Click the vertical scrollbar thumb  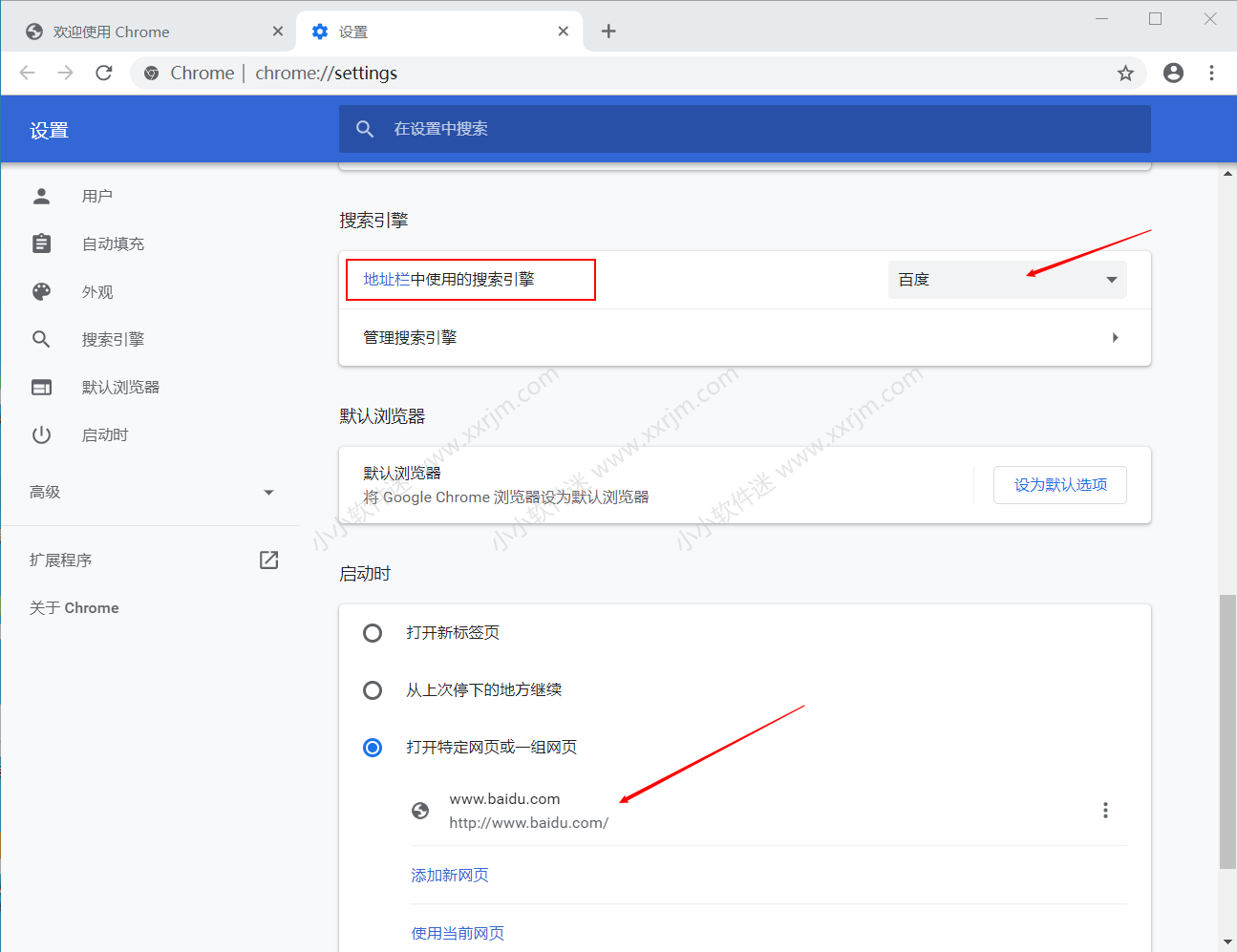coord(1228,731)
